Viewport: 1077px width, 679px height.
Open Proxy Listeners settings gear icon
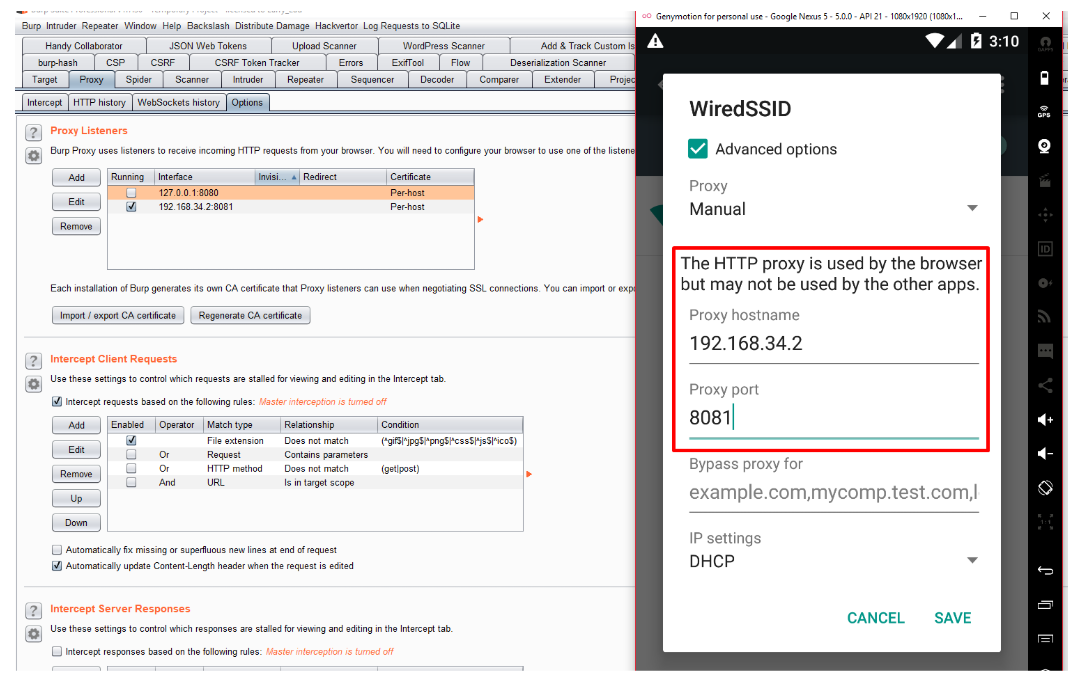point(33,156)
